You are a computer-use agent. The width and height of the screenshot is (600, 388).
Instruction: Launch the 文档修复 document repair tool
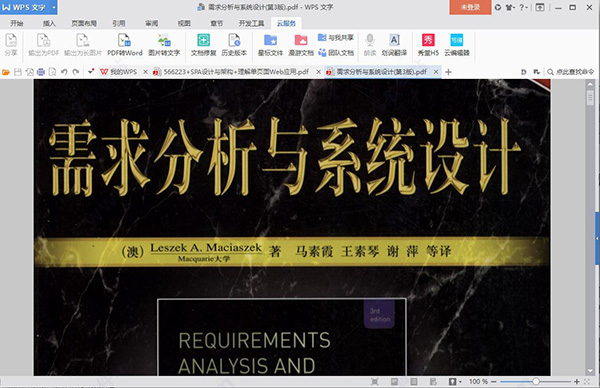(x=204, y=45)
